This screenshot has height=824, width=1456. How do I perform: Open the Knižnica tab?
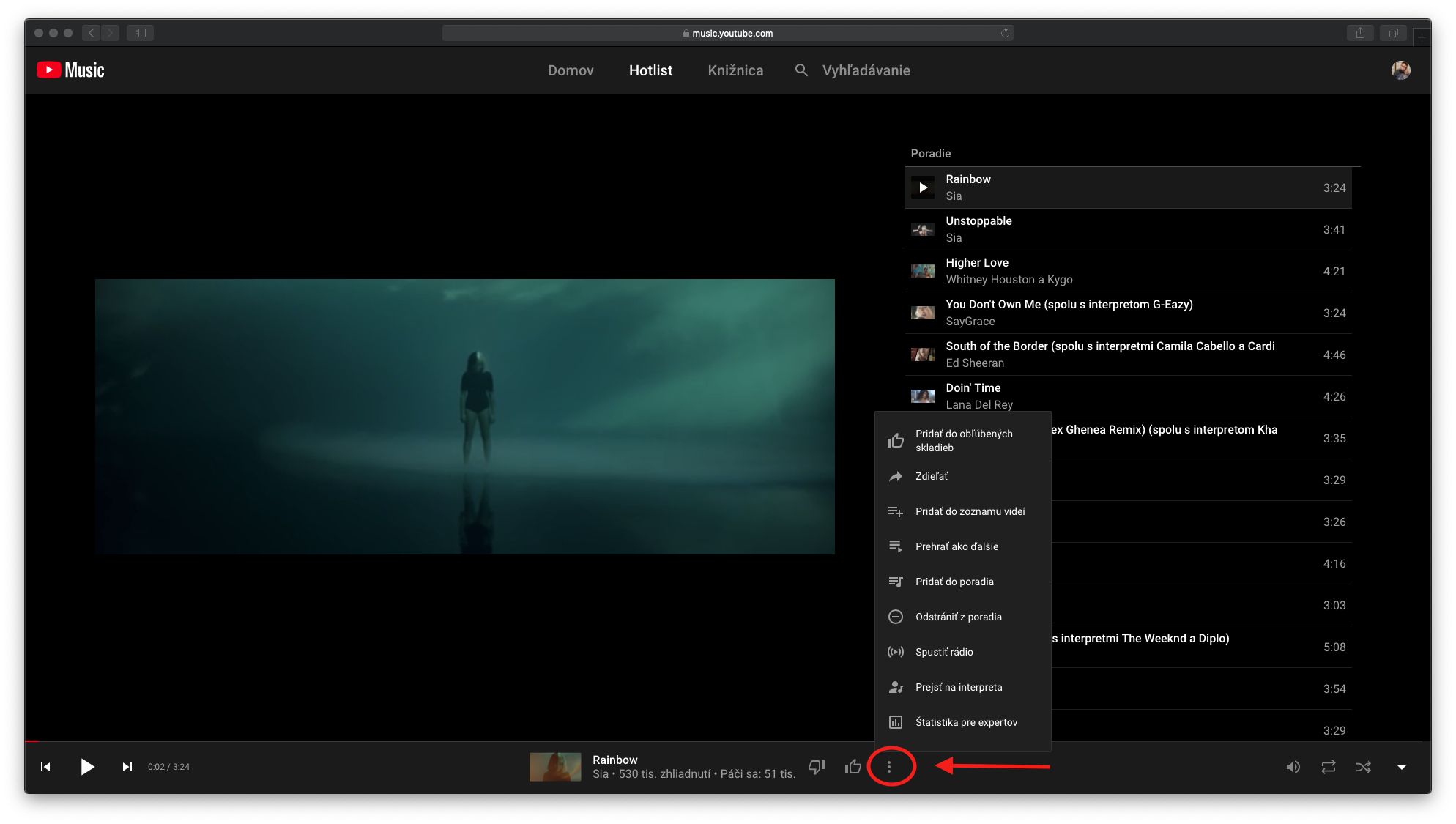pos(735,70)
